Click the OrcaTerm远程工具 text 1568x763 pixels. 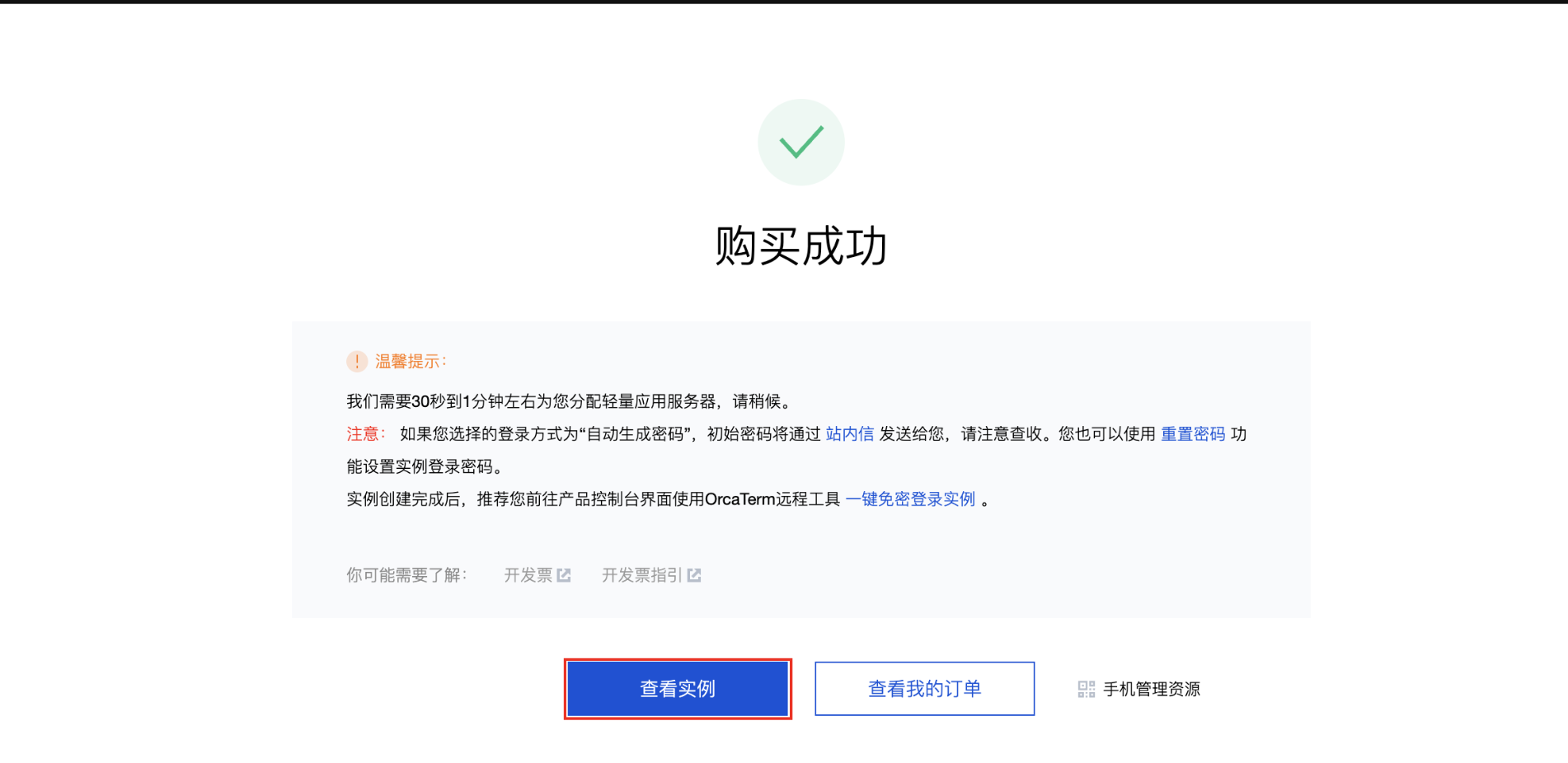[x=772, y=499]
